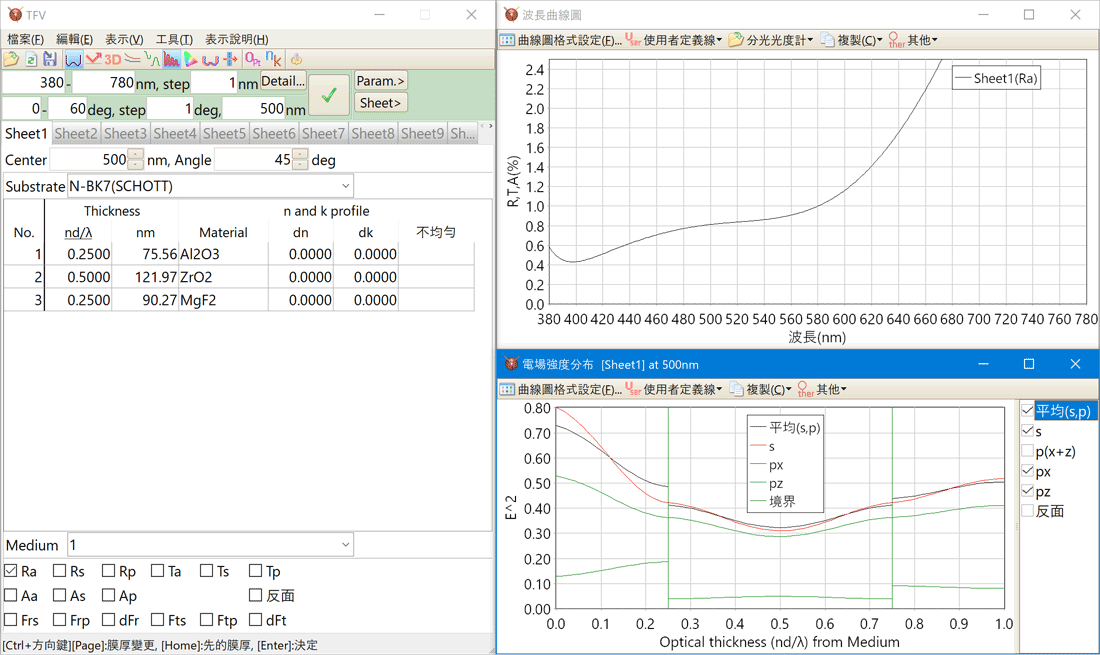Click the save floppy disk icon
The height and width of the screenshot is (655, 1100).
point(49,60)
